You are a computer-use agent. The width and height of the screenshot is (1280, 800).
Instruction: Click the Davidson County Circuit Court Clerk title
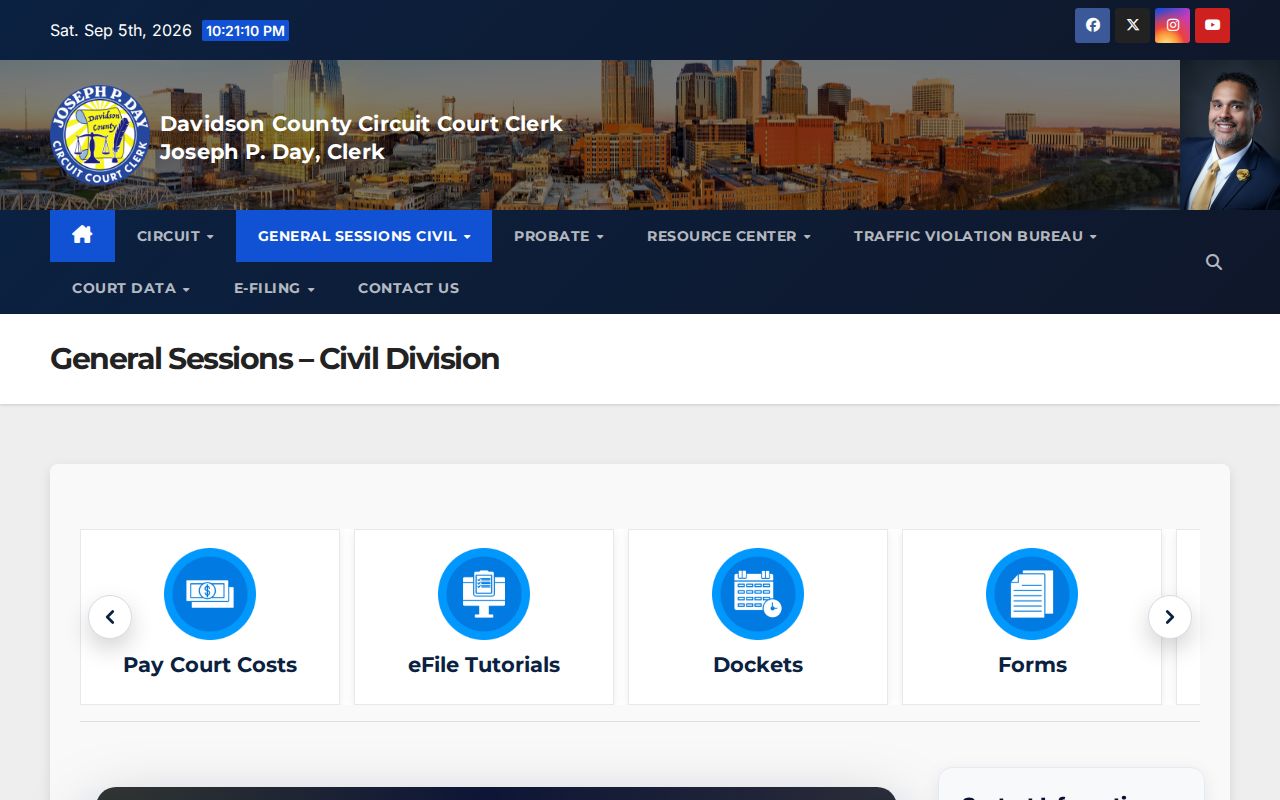point(361,124)
